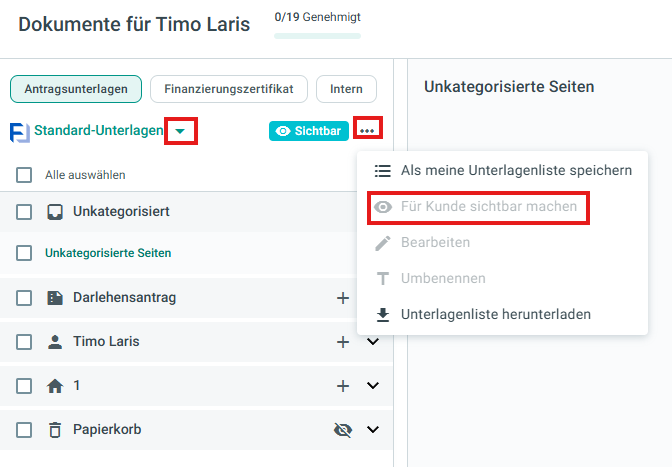Check the Alle auswählen checkbox
This screenshot has width=672, height=467.
click(24, 175)
